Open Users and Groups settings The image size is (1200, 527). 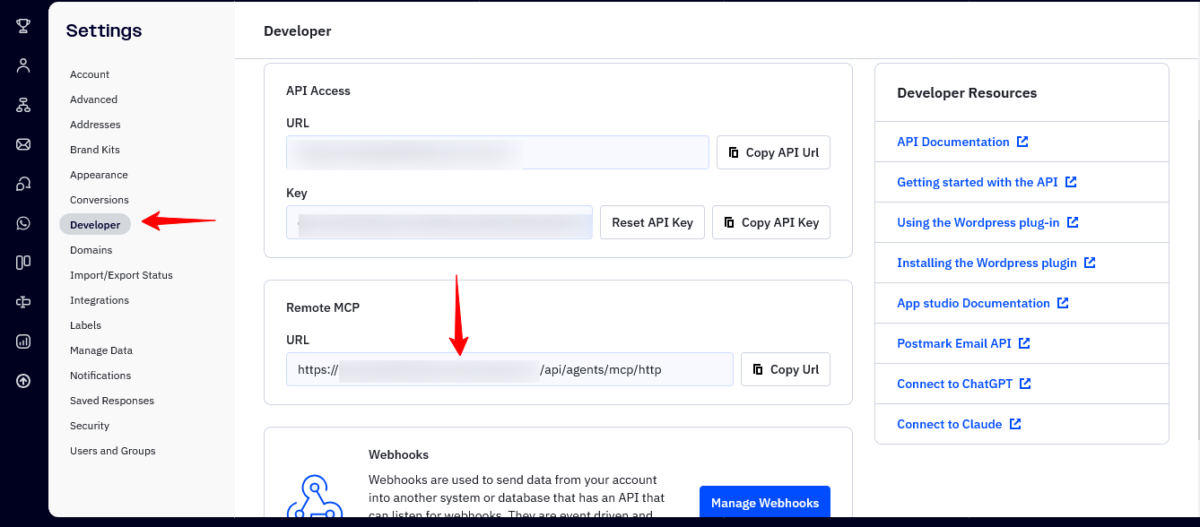coord(113,451)
